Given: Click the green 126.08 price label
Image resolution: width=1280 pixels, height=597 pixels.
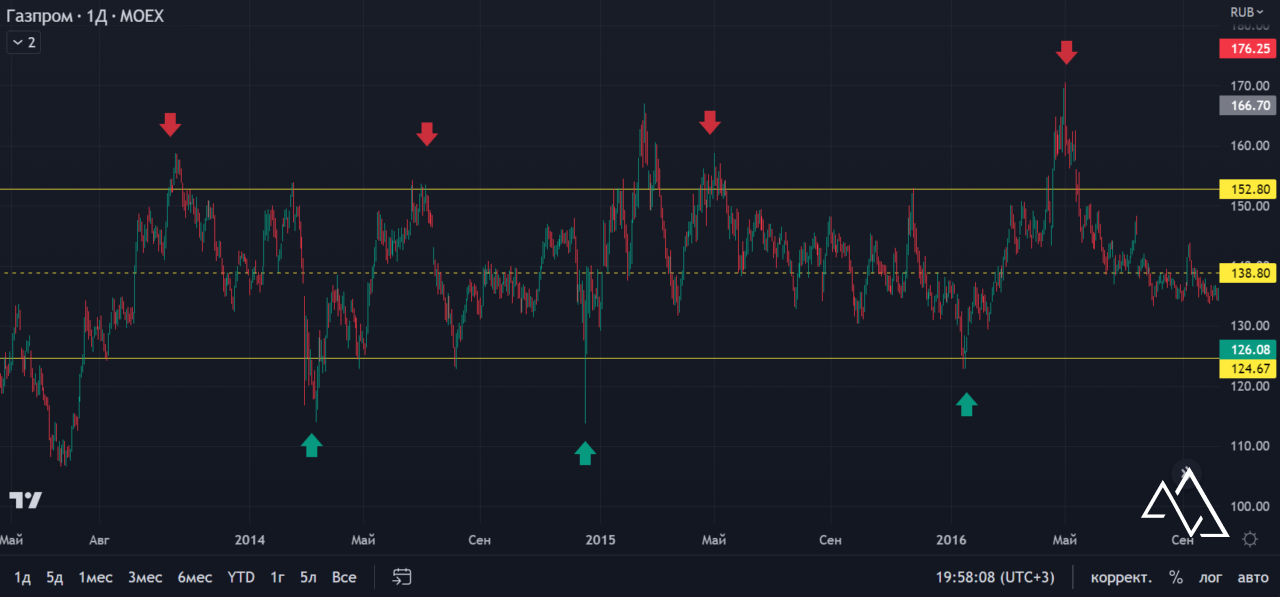Looking at the screenshot, I should pos(1248,349).
